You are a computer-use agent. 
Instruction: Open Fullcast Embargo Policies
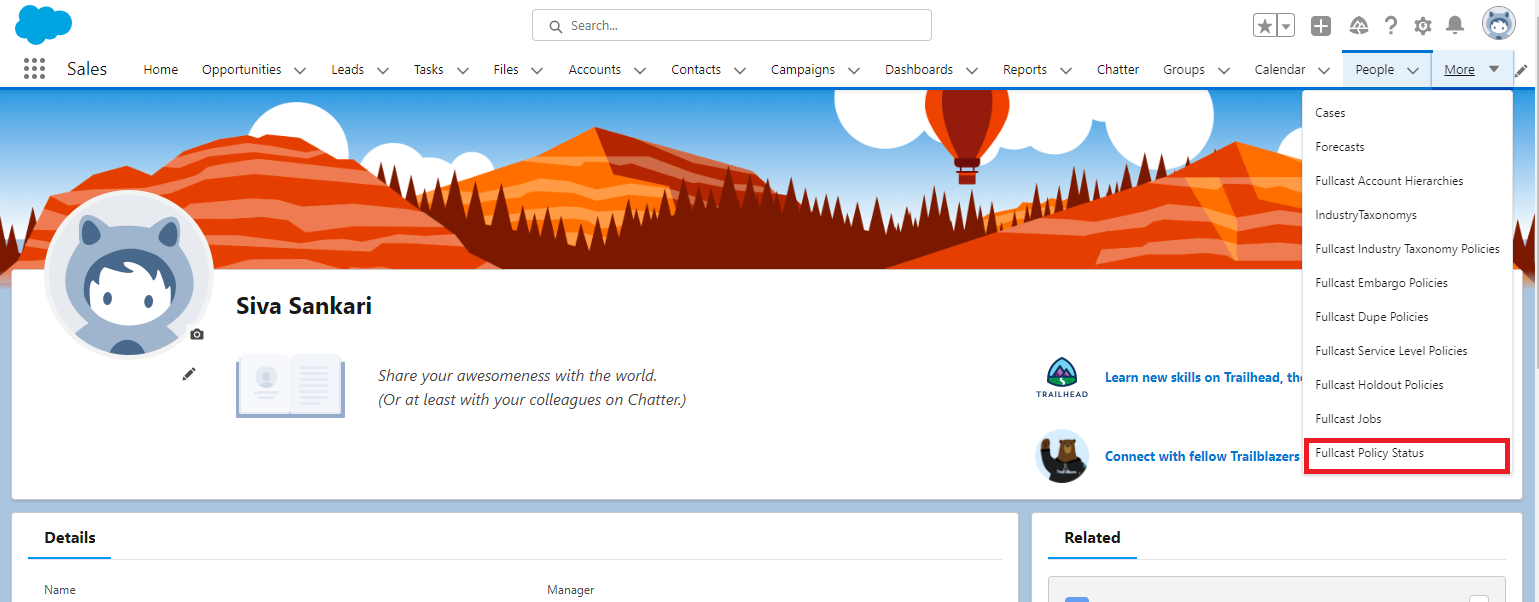pos(1408,283)
